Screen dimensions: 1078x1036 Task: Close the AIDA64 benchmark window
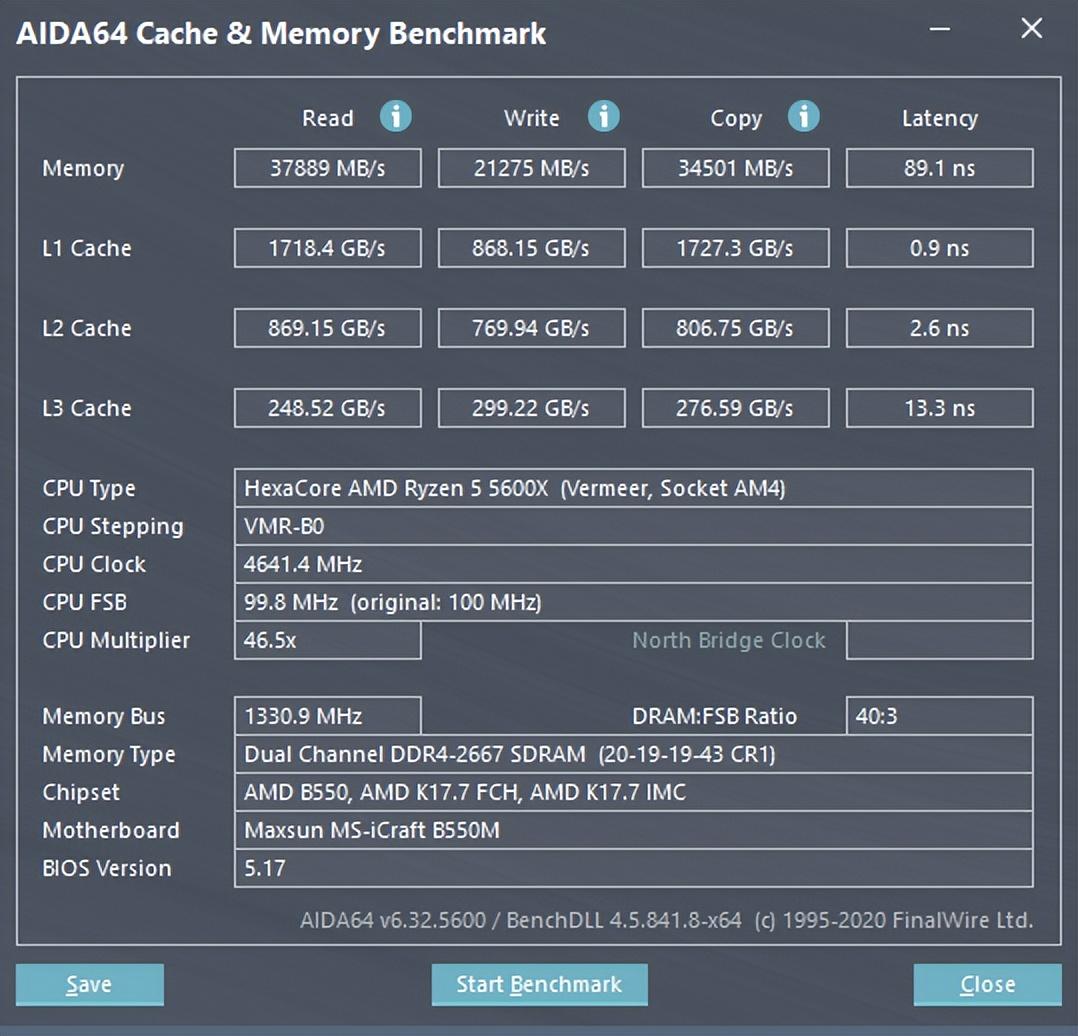point(986,984)
